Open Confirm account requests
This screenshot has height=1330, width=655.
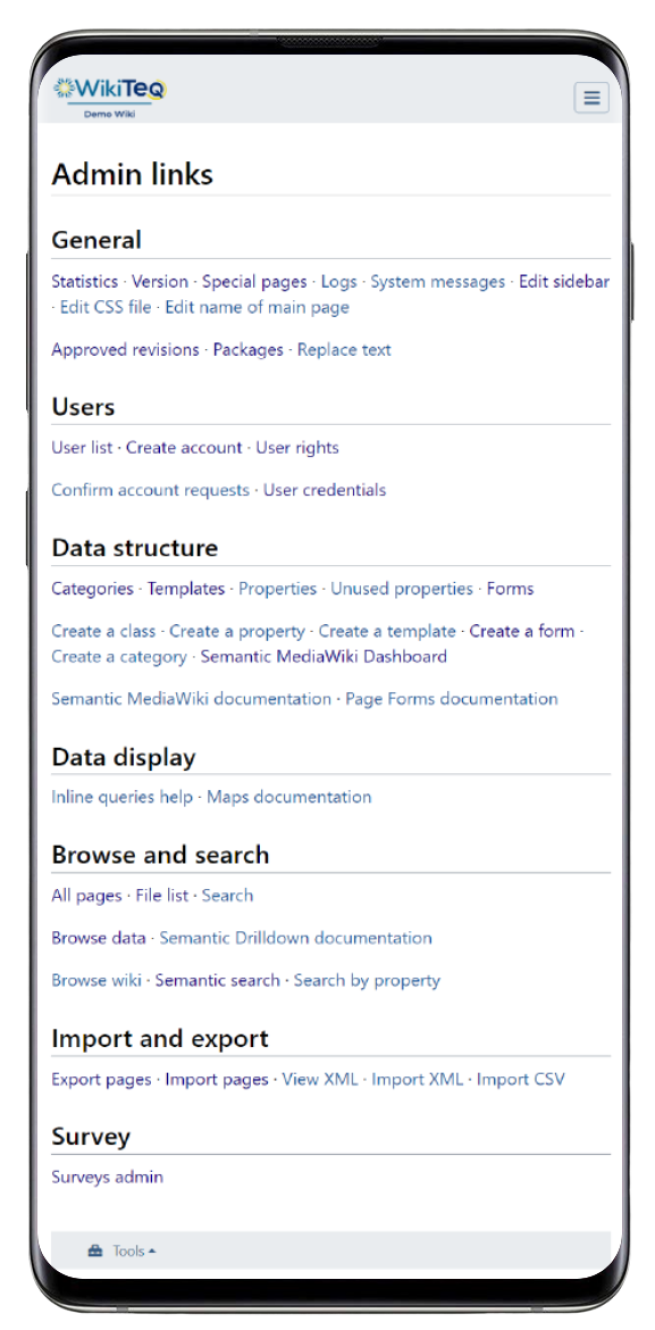tap(152, 490)
